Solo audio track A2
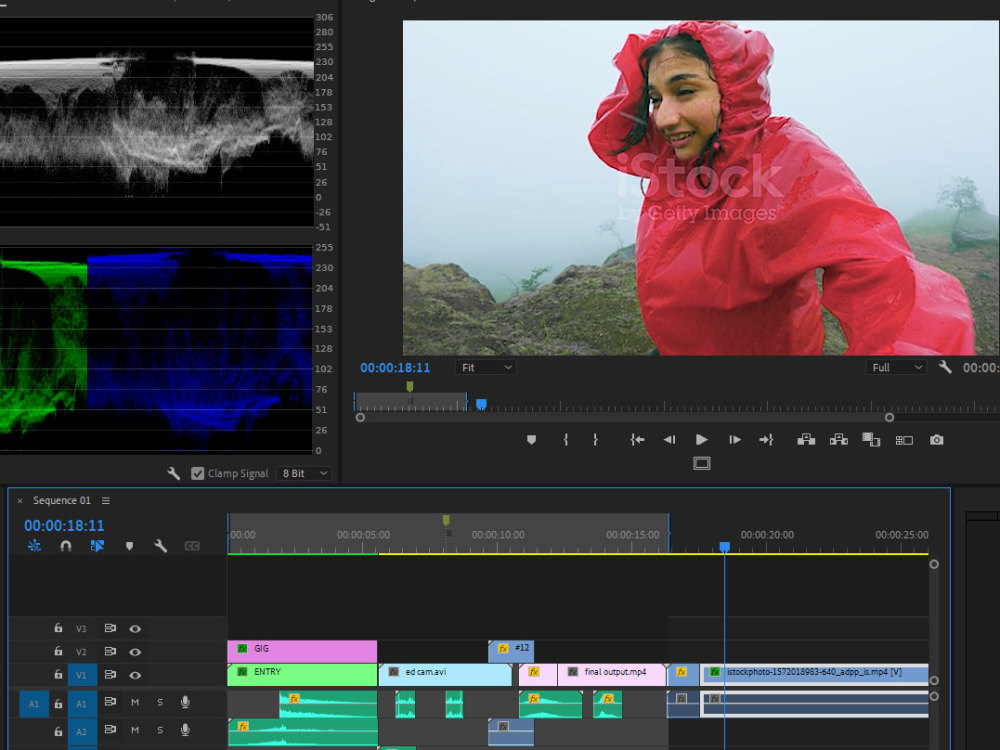This screenshot has height=750, width=1000. 160,730
